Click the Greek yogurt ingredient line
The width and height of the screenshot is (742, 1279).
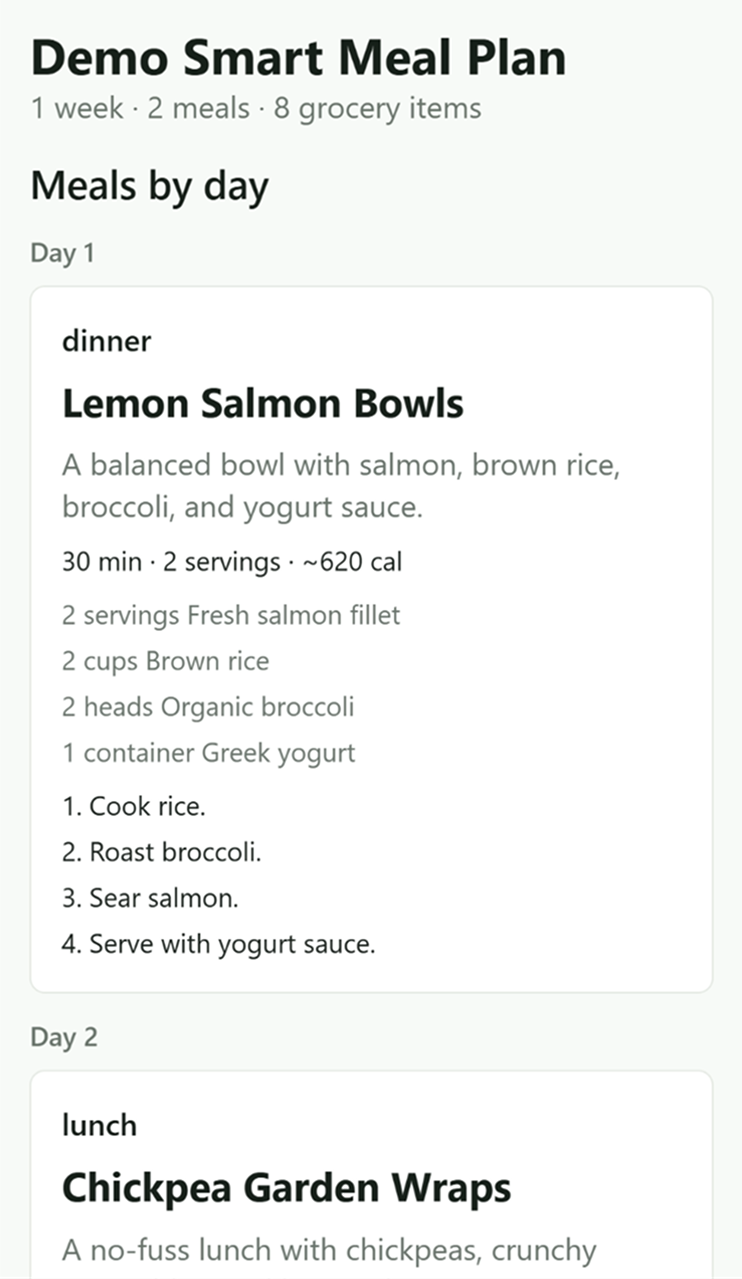click(209, 753)
